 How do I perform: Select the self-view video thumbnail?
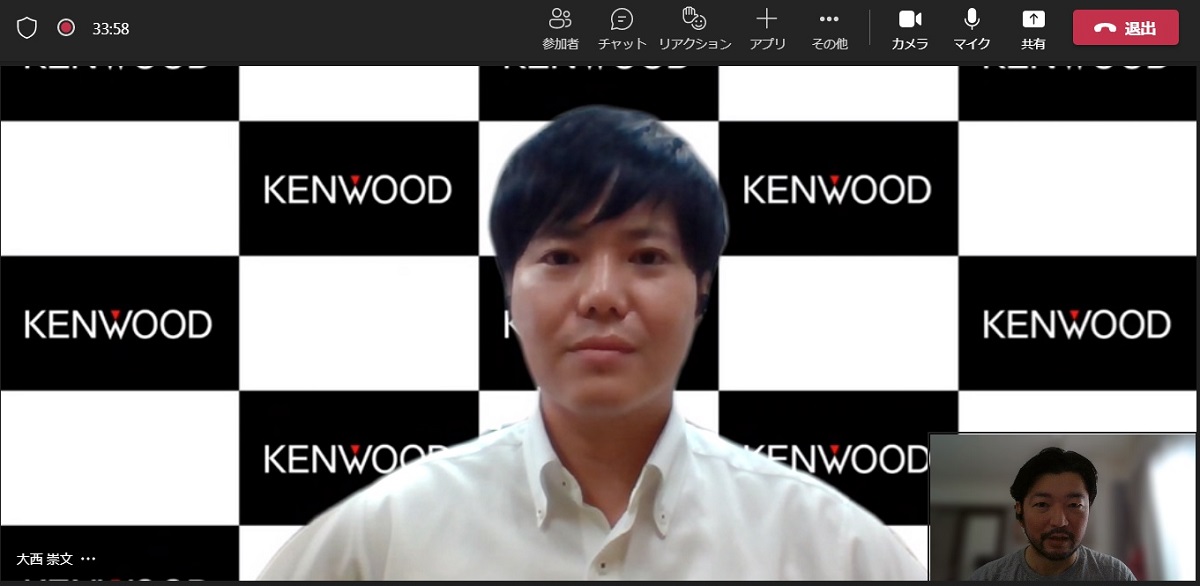pyautogui.click(x=1062, y=507)
